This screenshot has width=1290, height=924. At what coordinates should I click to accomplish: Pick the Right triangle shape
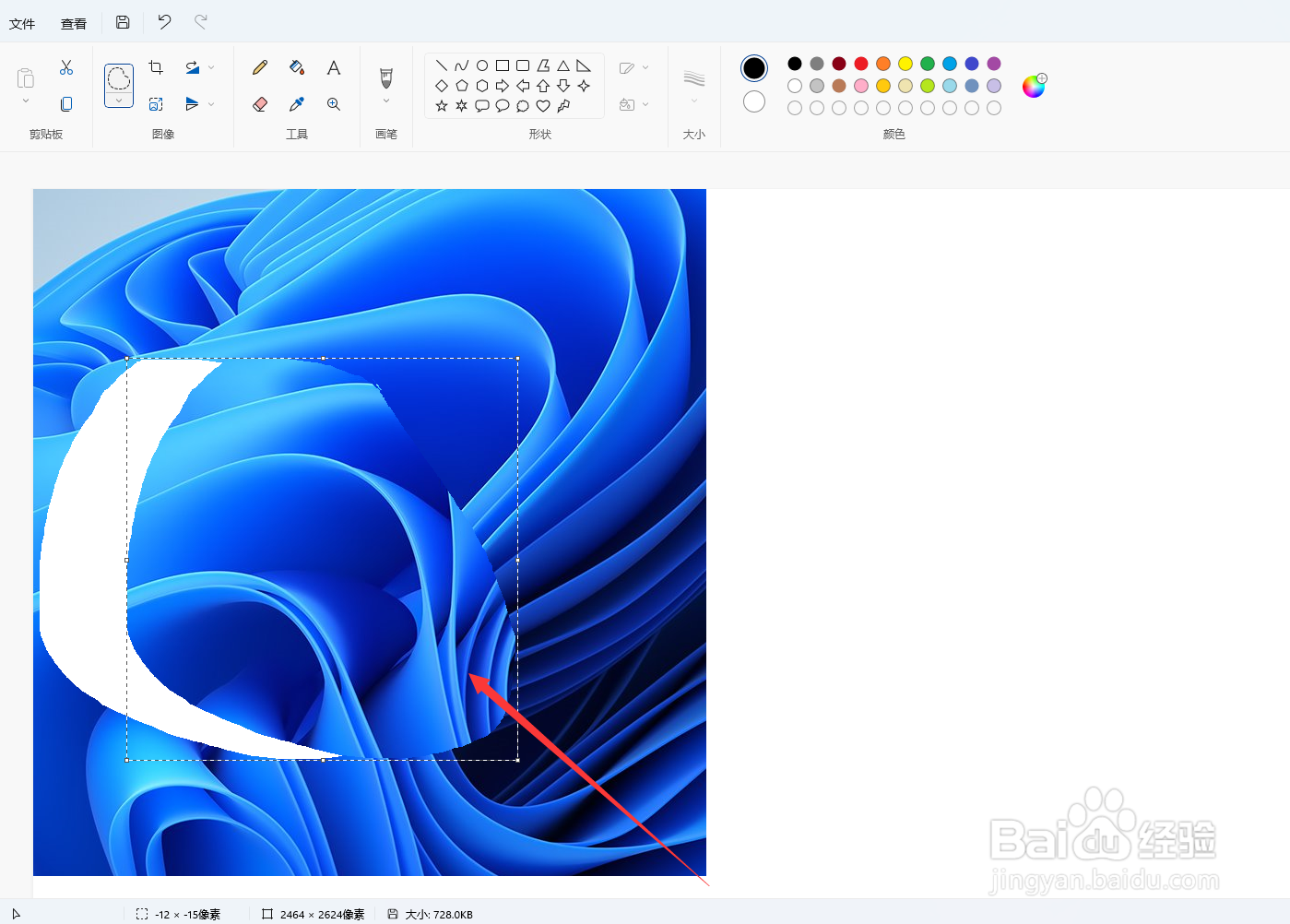pyautogui.click(x=584, y=65)
